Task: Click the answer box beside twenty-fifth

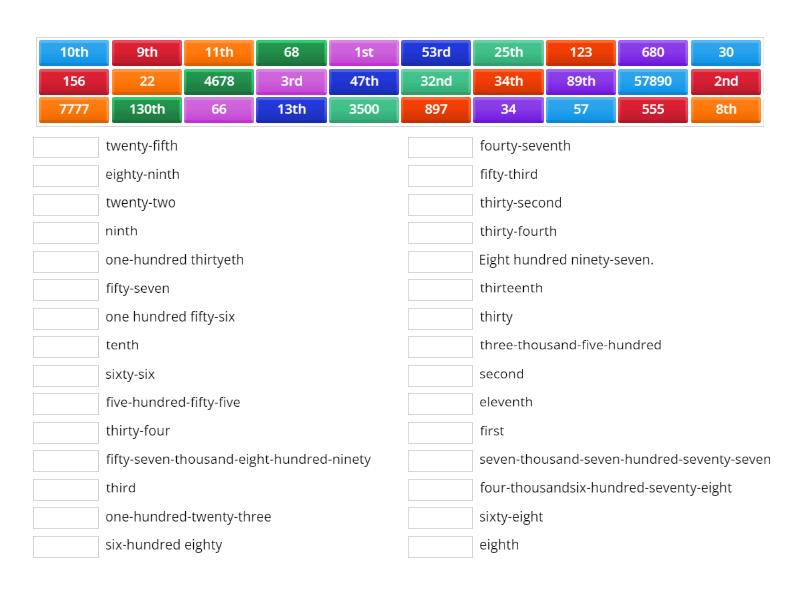Action: point(64,146)
